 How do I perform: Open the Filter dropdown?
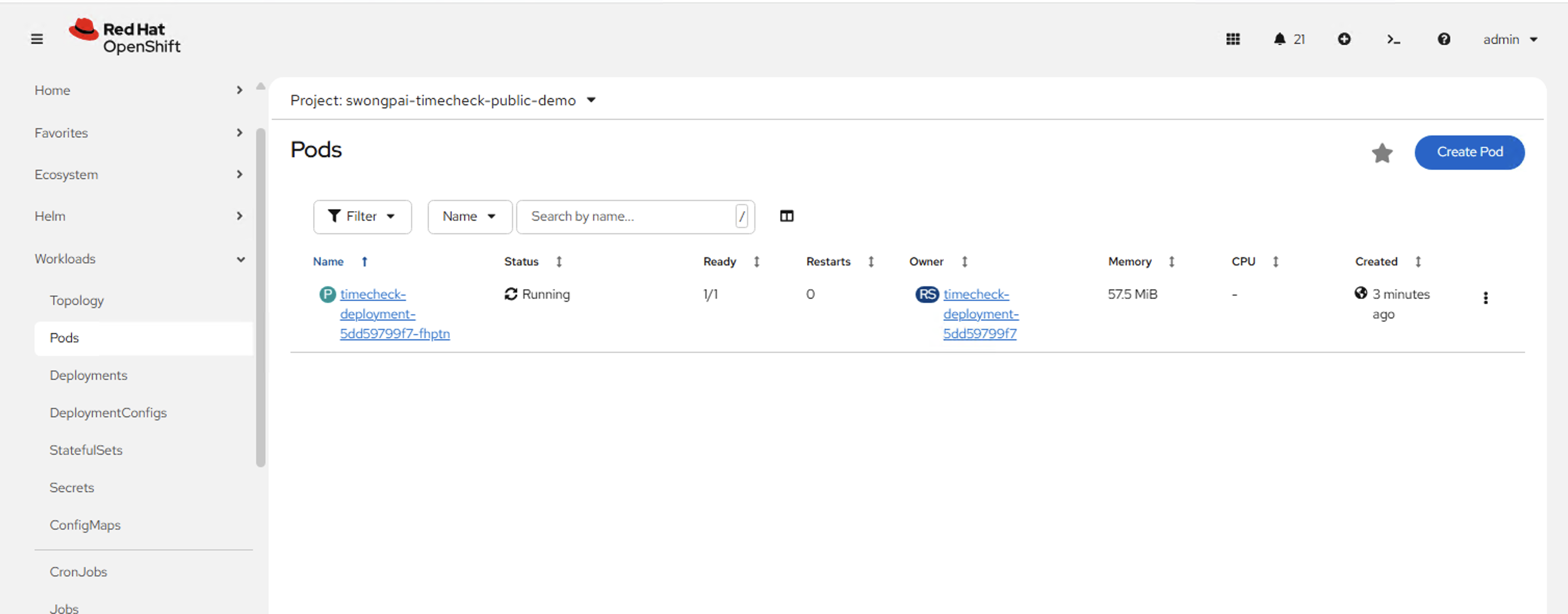(362, 216)
